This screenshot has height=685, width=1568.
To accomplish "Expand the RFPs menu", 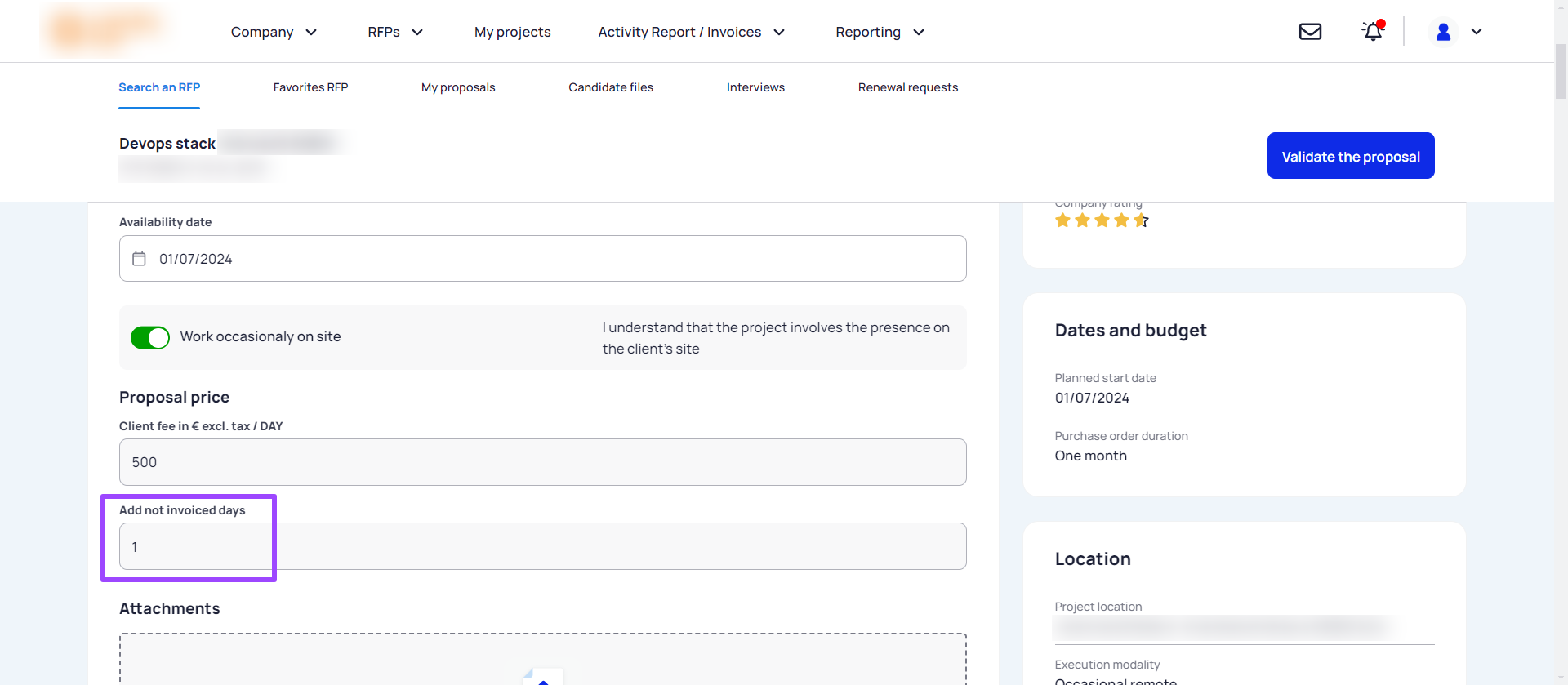I will [395, 32].
